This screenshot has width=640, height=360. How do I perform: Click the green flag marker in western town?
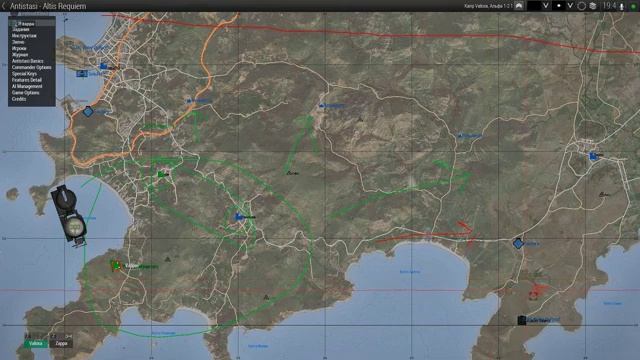click(162, 174)
